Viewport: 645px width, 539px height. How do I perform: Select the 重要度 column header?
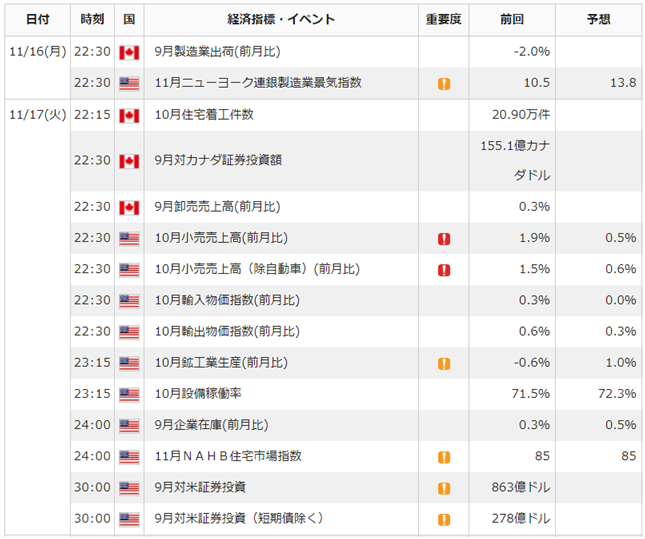pos(444,19)
